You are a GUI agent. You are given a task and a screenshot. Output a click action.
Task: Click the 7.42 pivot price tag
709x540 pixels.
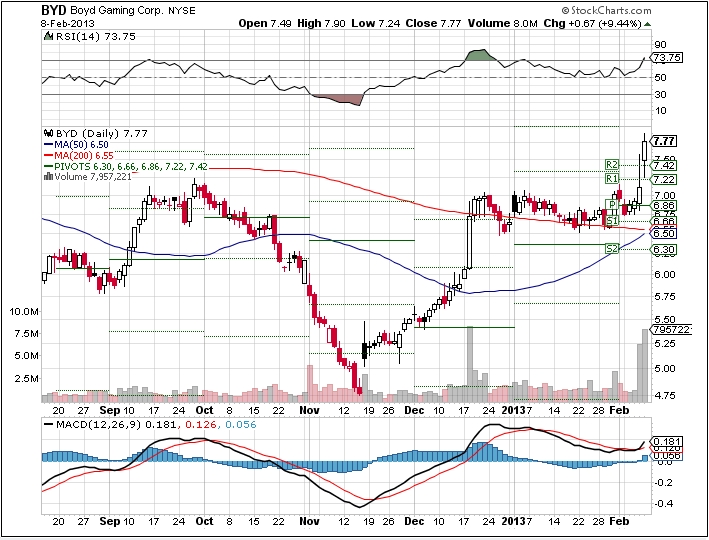[664, 166]
